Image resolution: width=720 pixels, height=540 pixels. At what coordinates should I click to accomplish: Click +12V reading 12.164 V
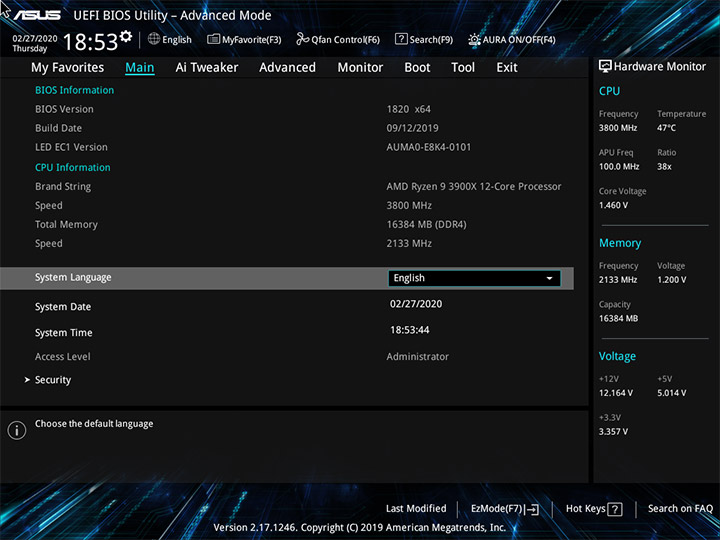click(616, 393)
